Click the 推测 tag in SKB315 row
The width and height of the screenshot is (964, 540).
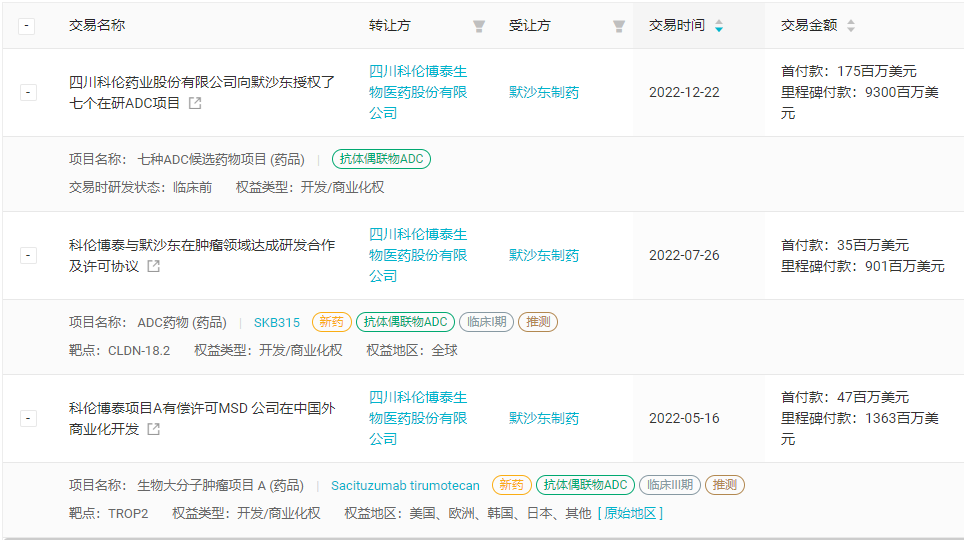tap(538, 322)
